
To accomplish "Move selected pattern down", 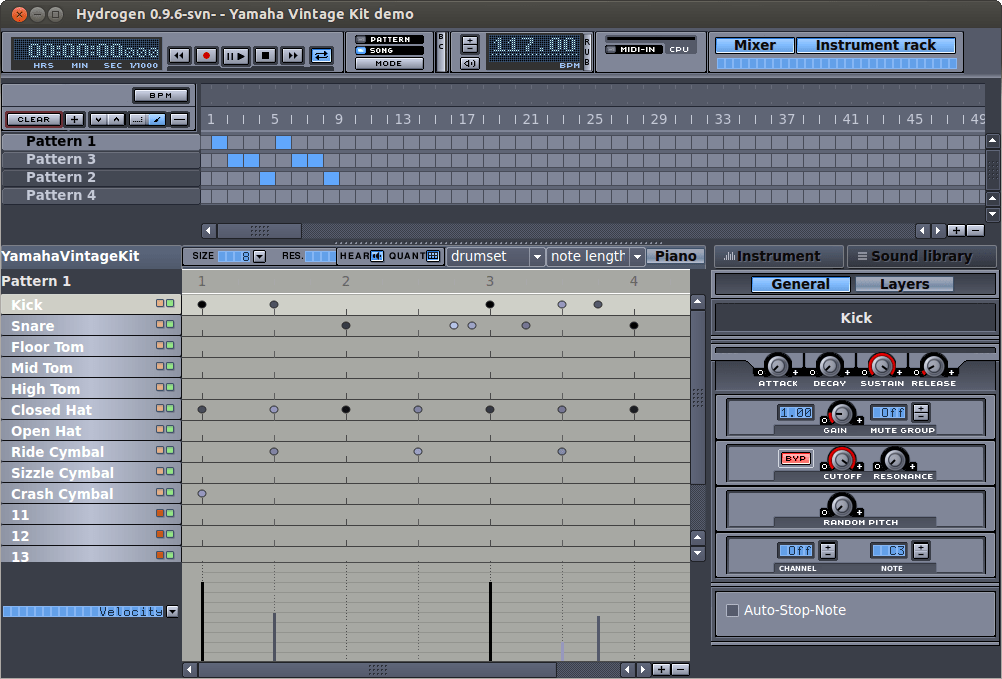I will 98,119.
